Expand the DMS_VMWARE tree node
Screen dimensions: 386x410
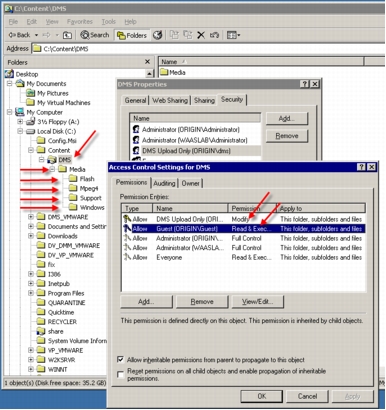31,217
